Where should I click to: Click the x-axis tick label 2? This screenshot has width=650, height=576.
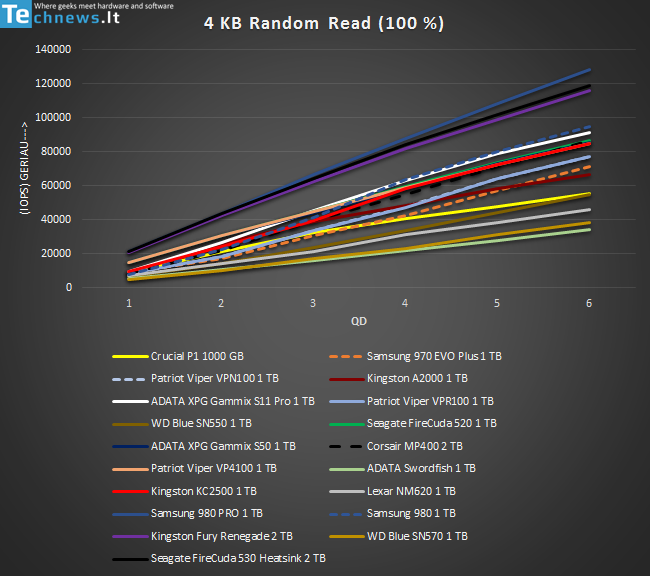(221, 304)
